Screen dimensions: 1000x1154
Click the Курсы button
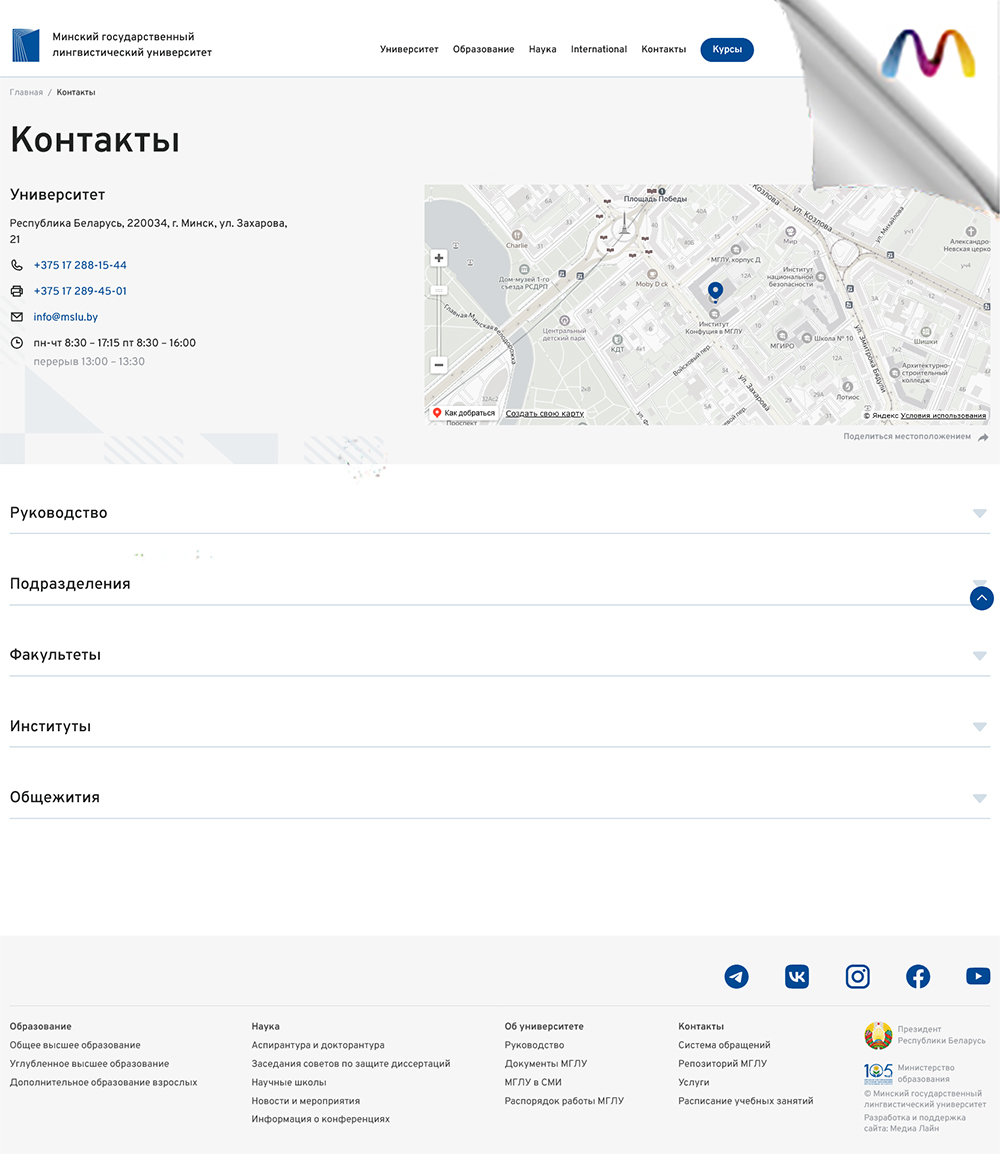click(727, 49)
